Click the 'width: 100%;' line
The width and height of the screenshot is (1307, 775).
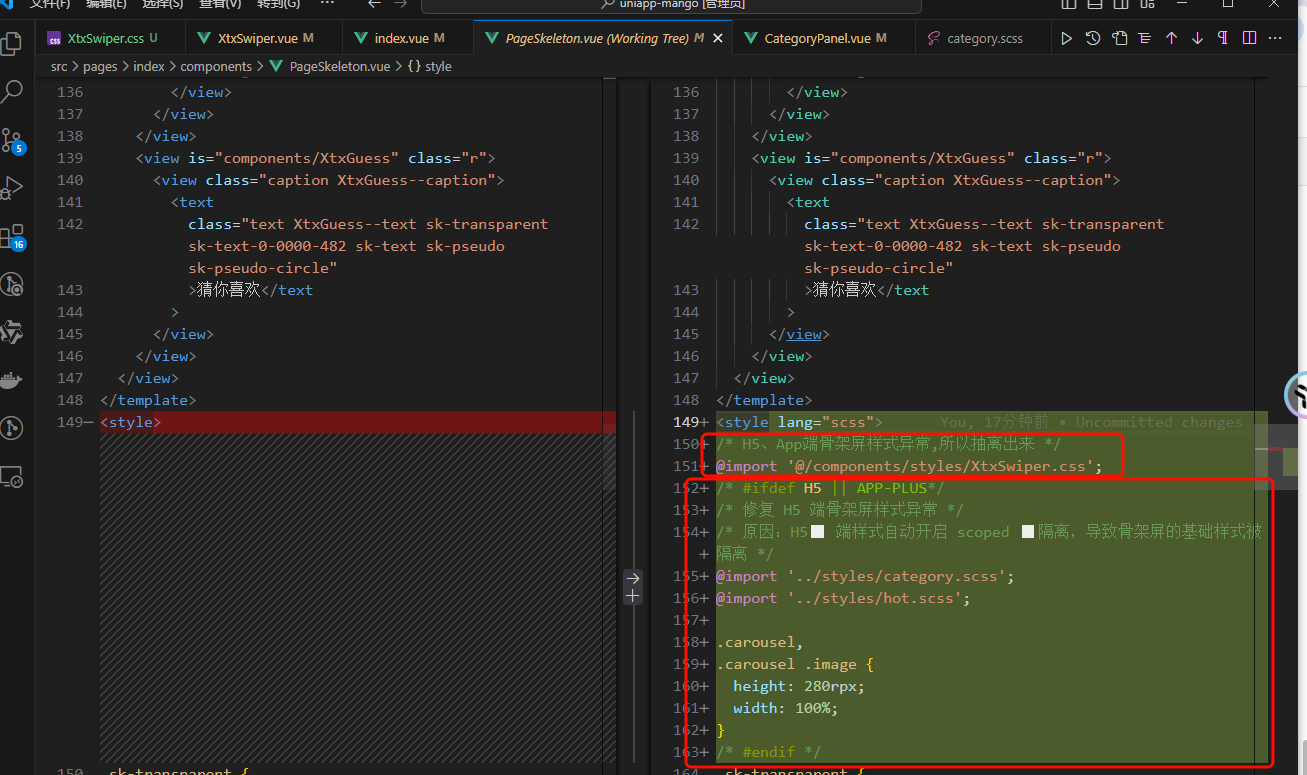pyautogui.click(x=785, y=708)
